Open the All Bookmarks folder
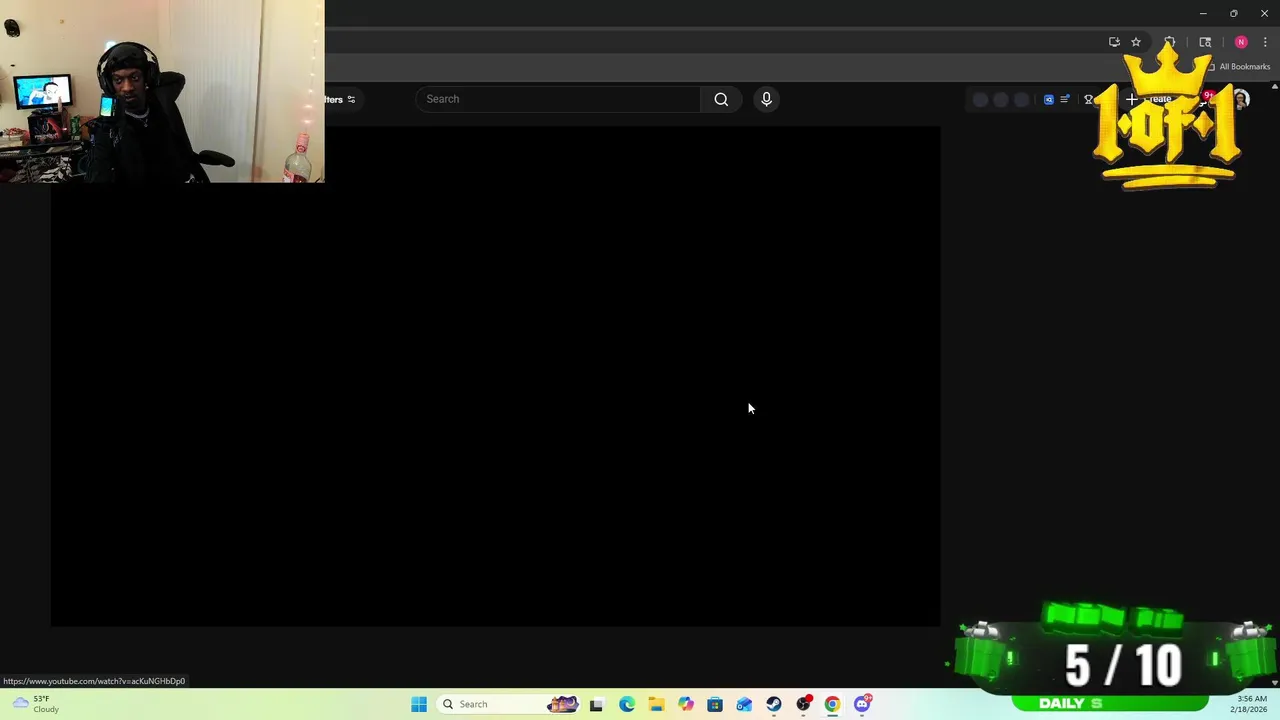This screenshot has width=1280, height=720. click(x=1238, y=67)
